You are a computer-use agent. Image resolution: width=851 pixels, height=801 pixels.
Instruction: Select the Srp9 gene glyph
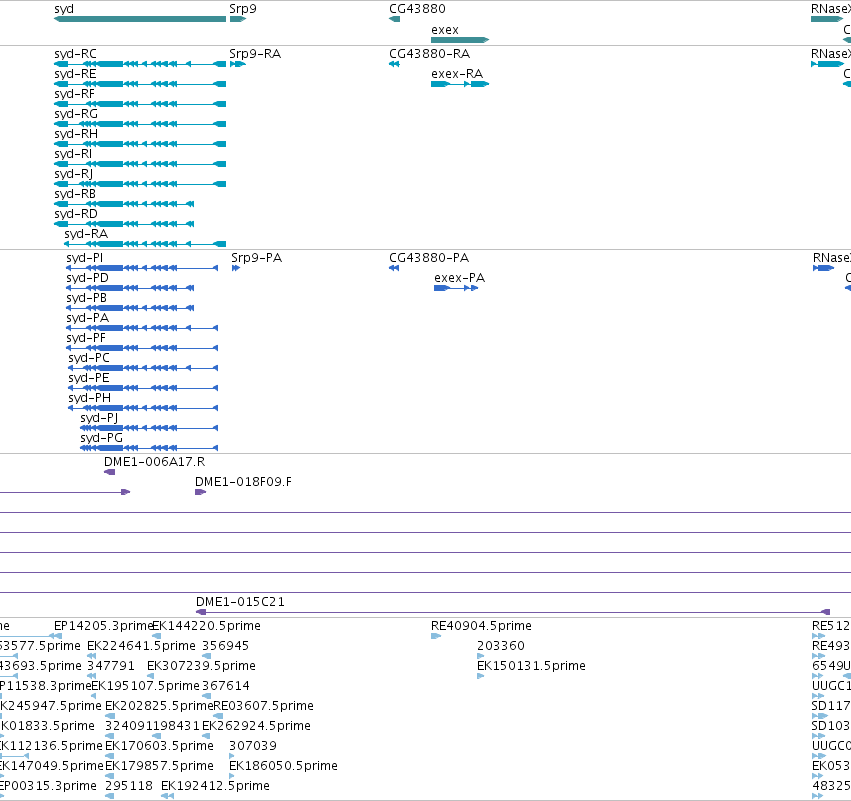(238, 19)
